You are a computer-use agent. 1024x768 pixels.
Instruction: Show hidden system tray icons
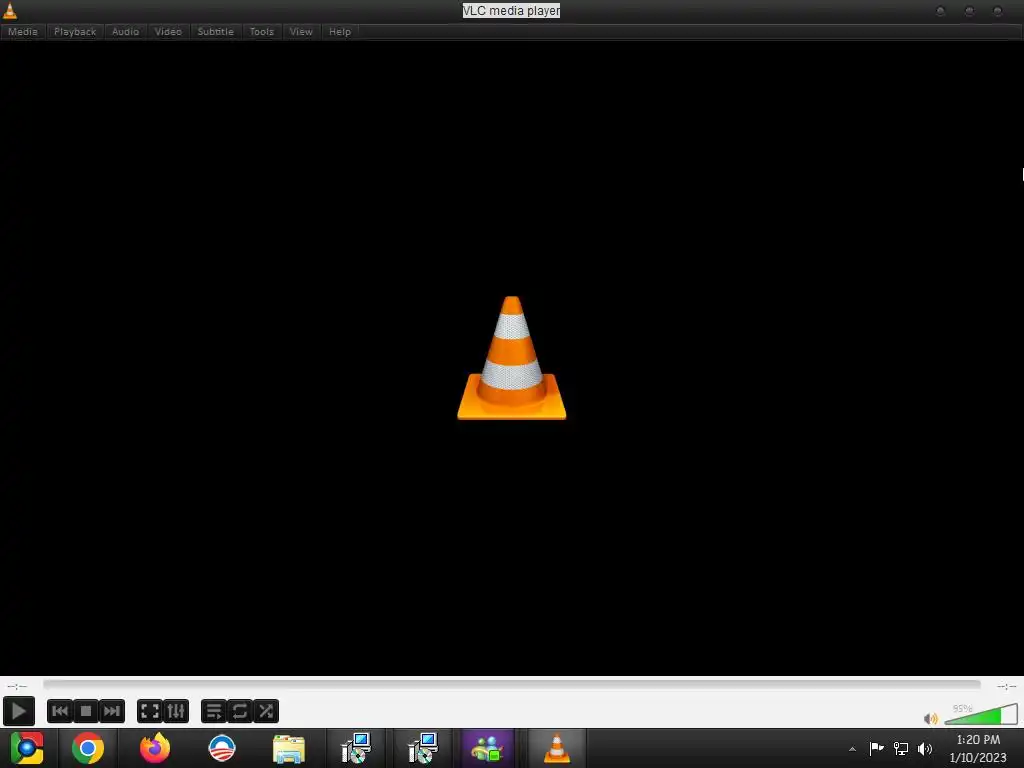(852, 749)
